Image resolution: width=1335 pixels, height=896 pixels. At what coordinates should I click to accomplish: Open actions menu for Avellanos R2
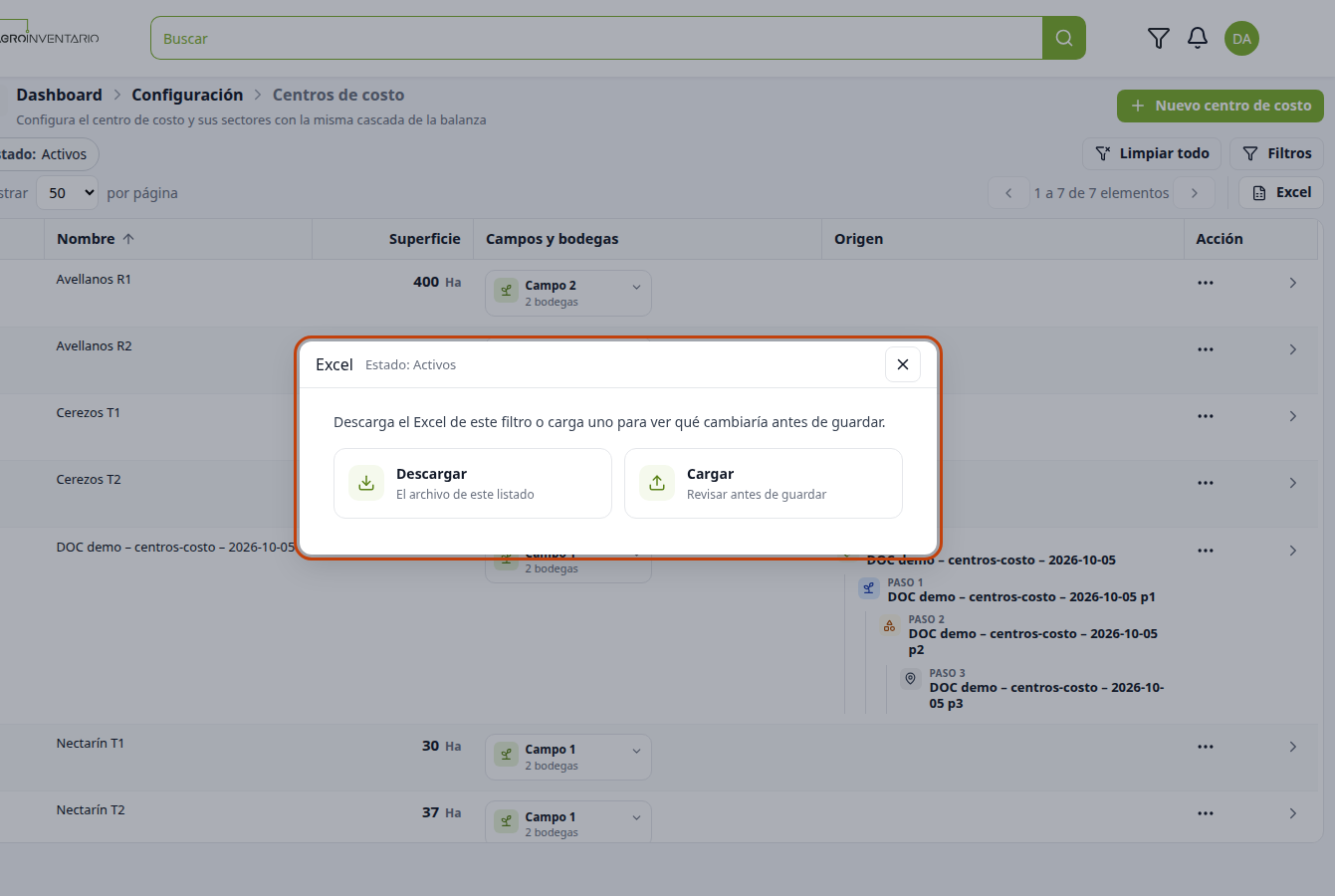tap(1206, 349)
